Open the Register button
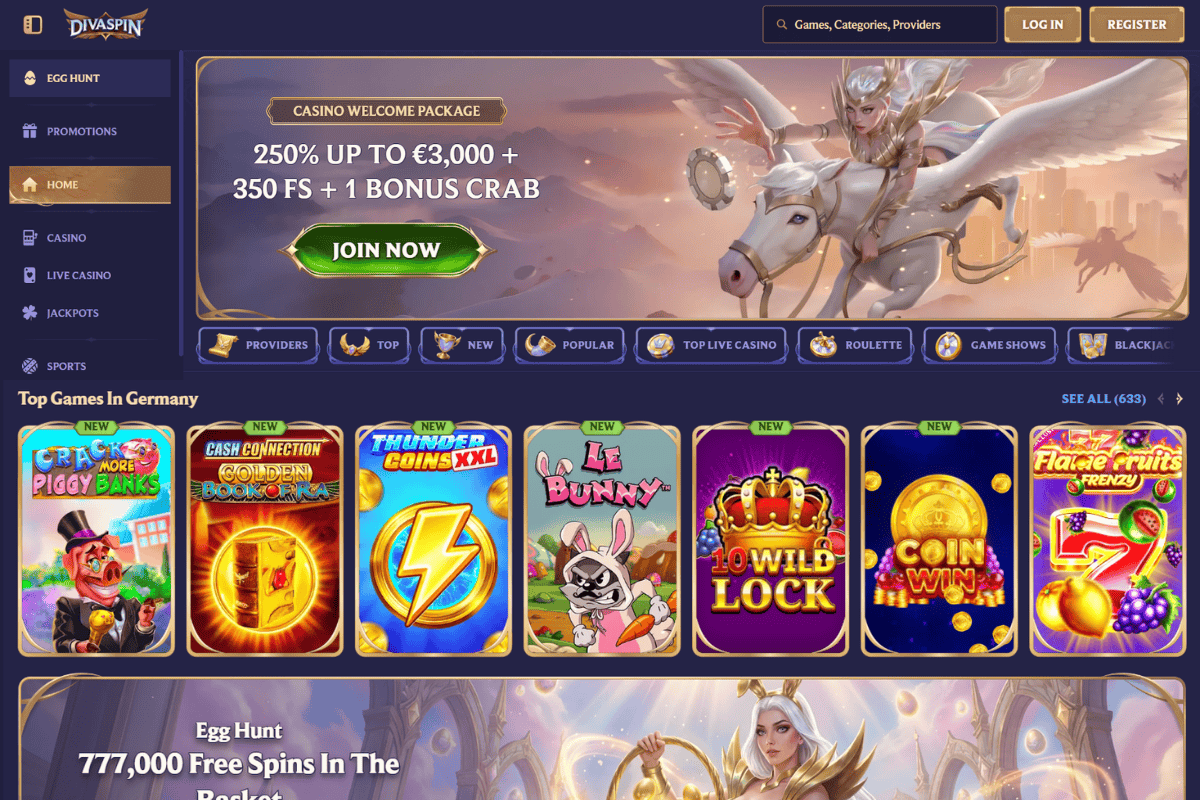 pyautogui.click(x=1137, y=25)
